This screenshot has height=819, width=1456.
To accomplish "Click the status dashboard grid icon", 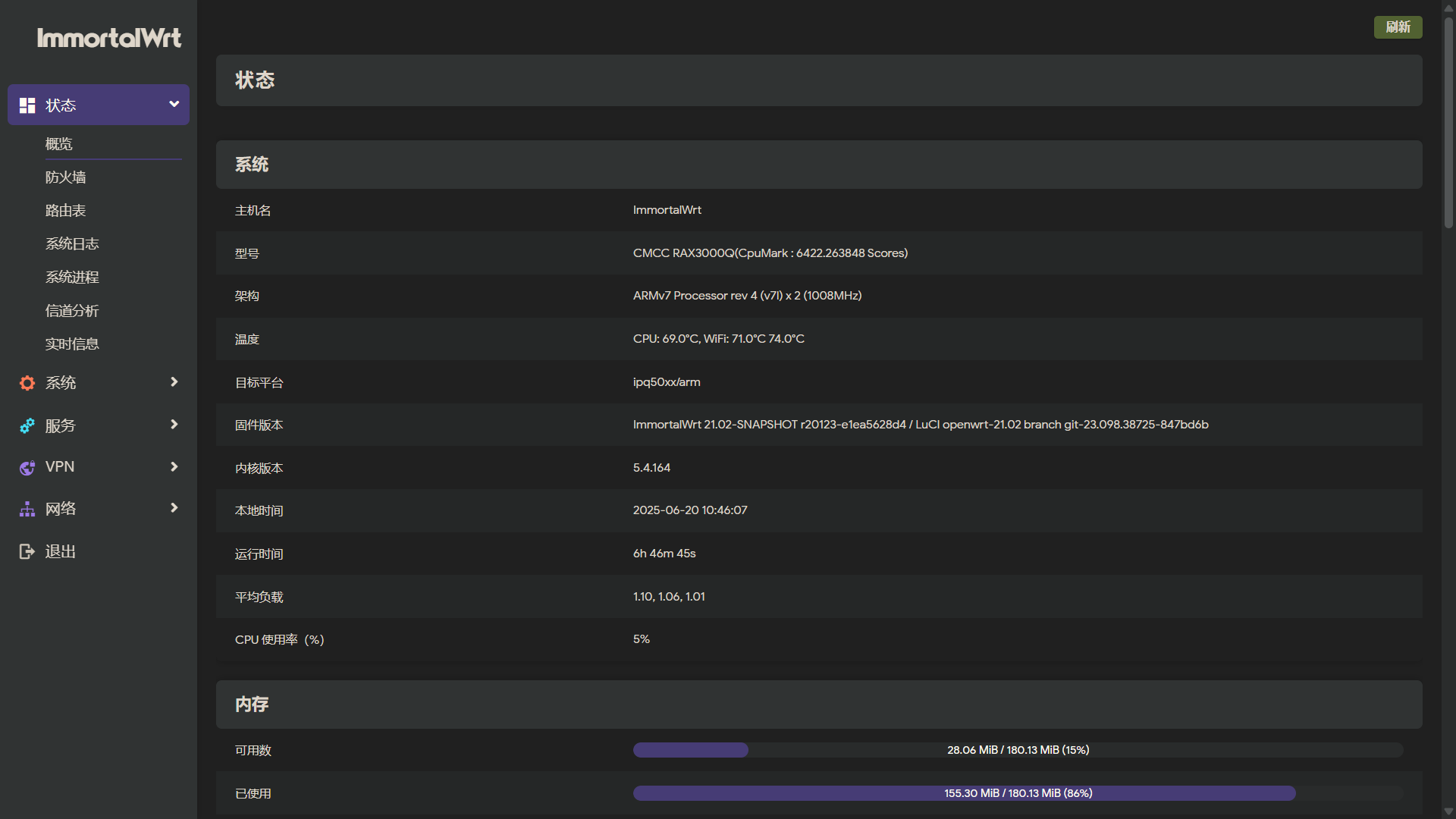I will point(27,105).
